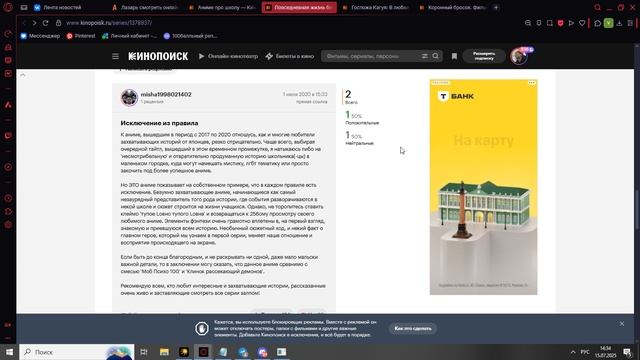
Task: Click the scroll-up arrow on page
Action: coord(23,75)
